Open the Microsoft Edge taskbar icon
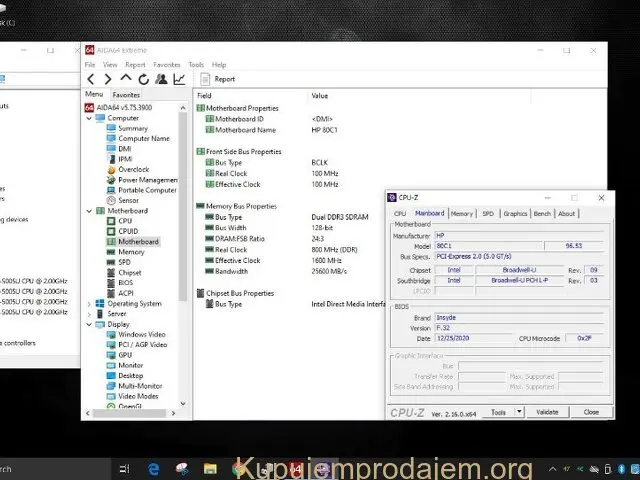The height and width of the screenshot is (480, 640). tap(154, 468)
